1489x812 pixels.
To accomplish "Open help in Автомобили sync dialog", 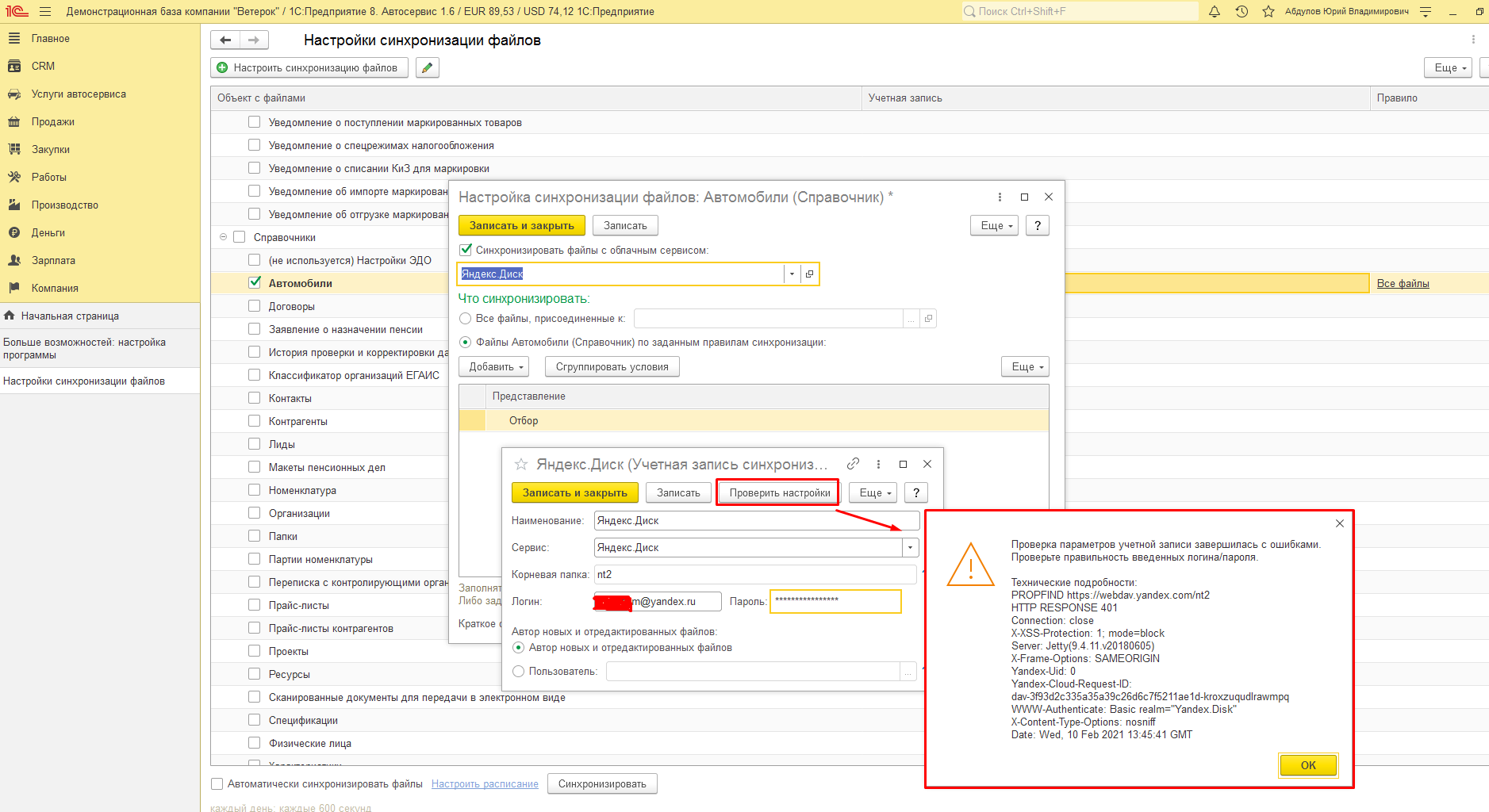I will 1037,225.
